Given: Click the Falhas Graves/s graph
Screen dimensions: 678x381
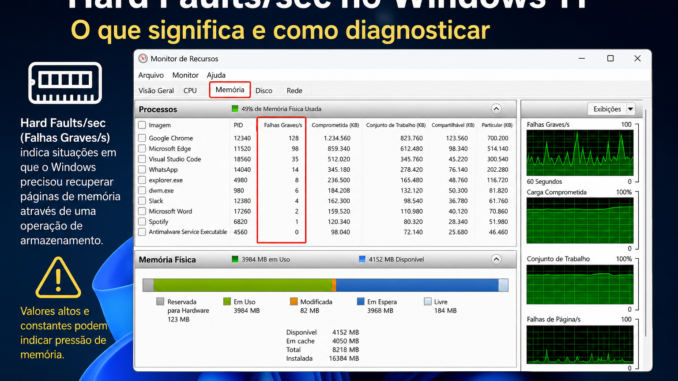Looking at the screenshot, I should (x=580, y=153).
